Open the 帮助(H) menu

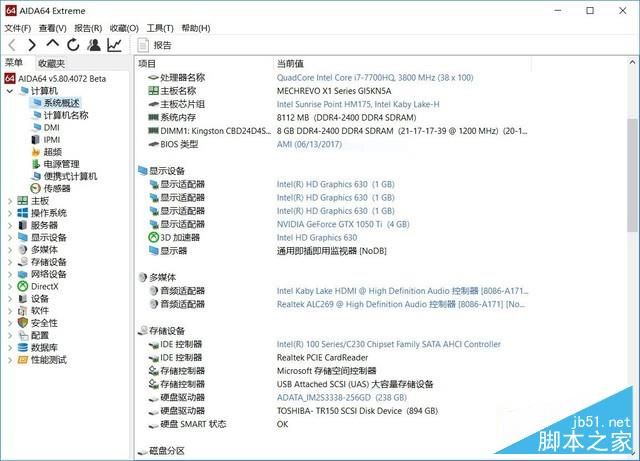pos(196,28)
